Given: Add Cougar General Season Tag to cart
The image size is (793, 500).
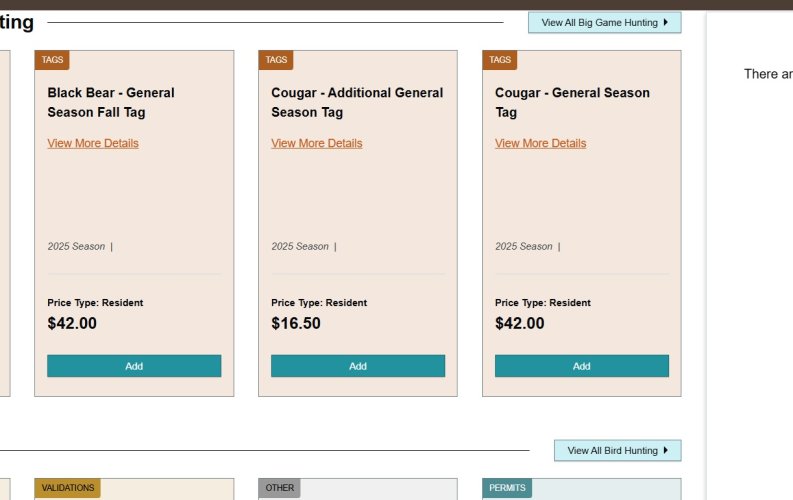Looking at the screenshot, I should pos(582,366).
